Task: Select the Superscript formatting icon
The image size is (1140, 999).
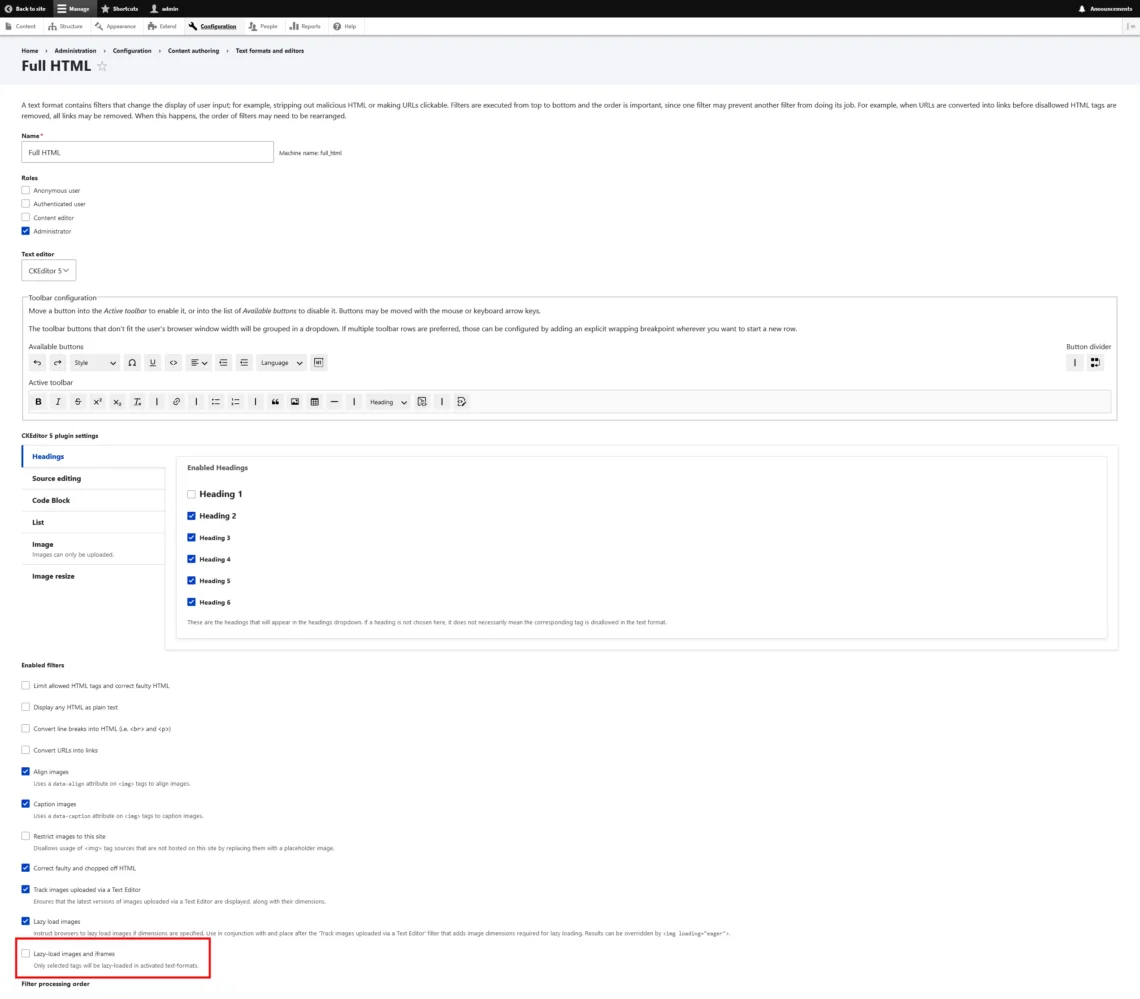Action: pos(97,401)
